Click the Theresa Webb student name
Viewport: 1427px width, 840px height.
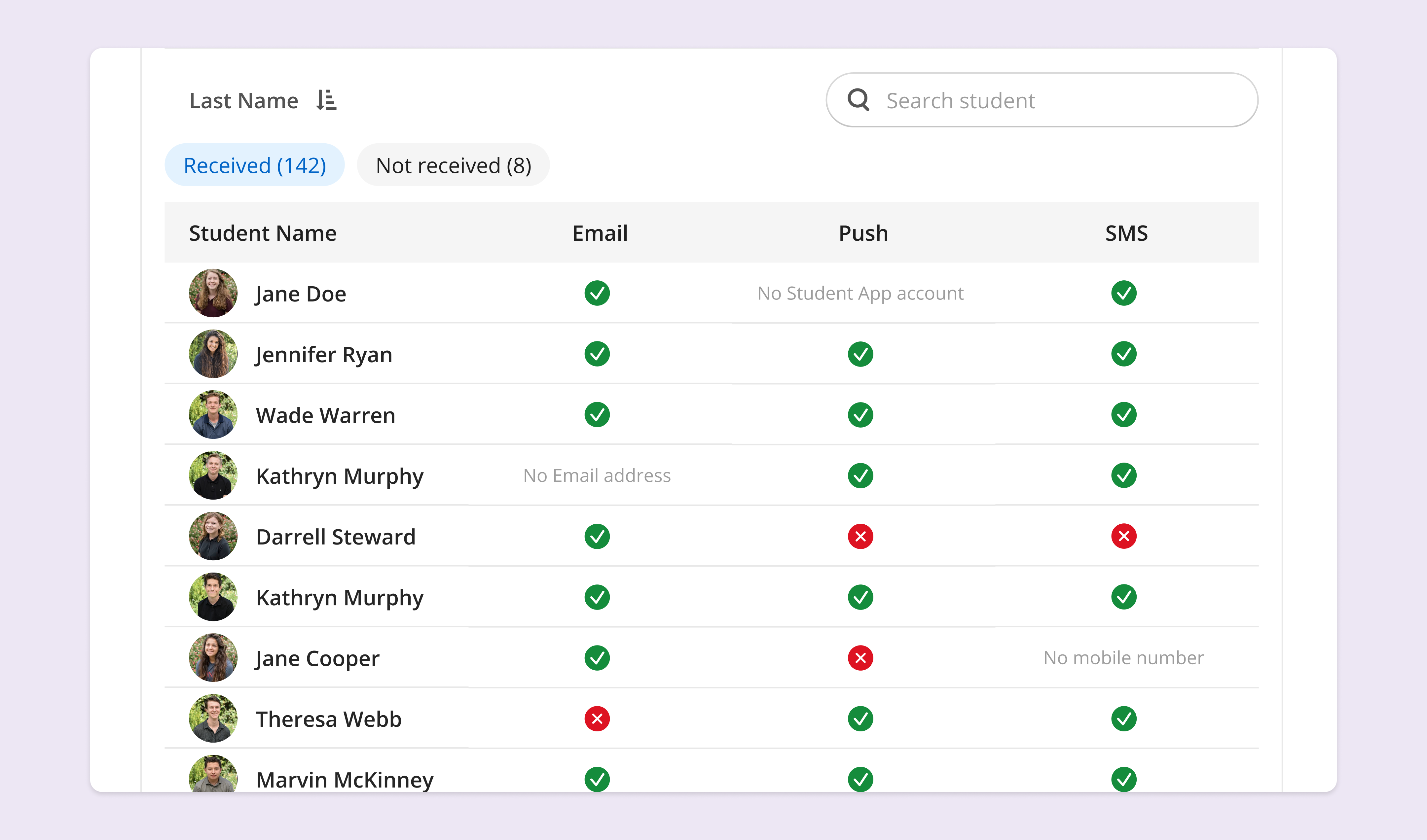328,719
